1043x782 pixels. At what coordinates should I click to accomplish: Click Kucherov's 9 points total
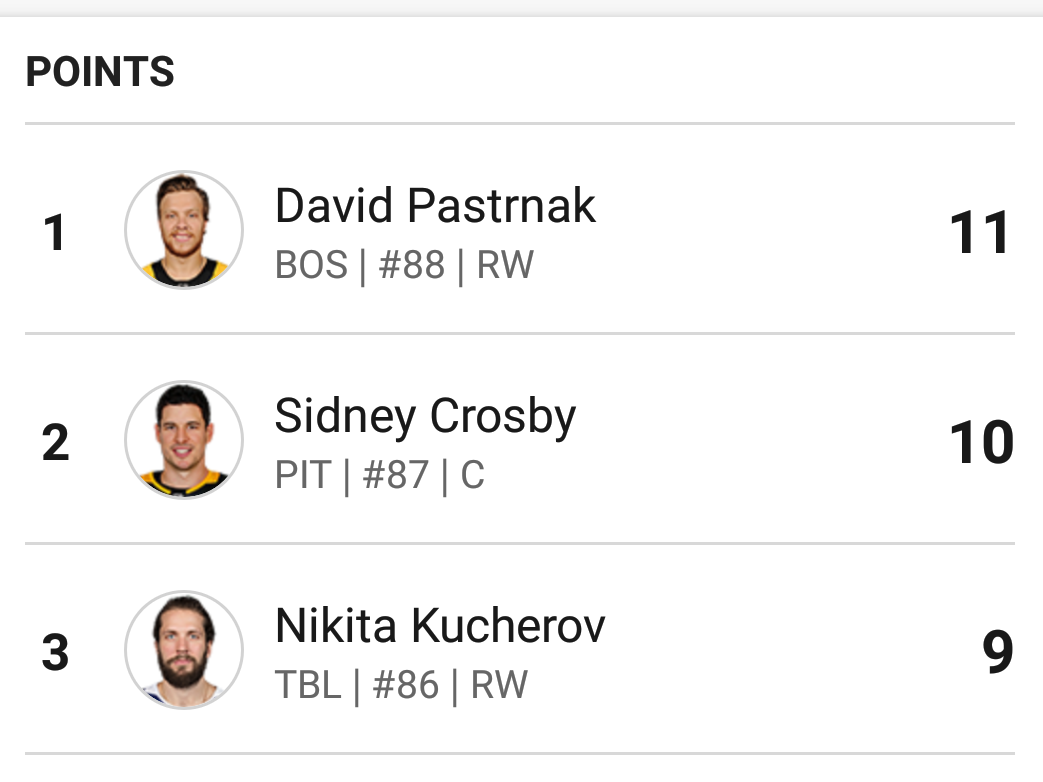click(x=998, y=652)
